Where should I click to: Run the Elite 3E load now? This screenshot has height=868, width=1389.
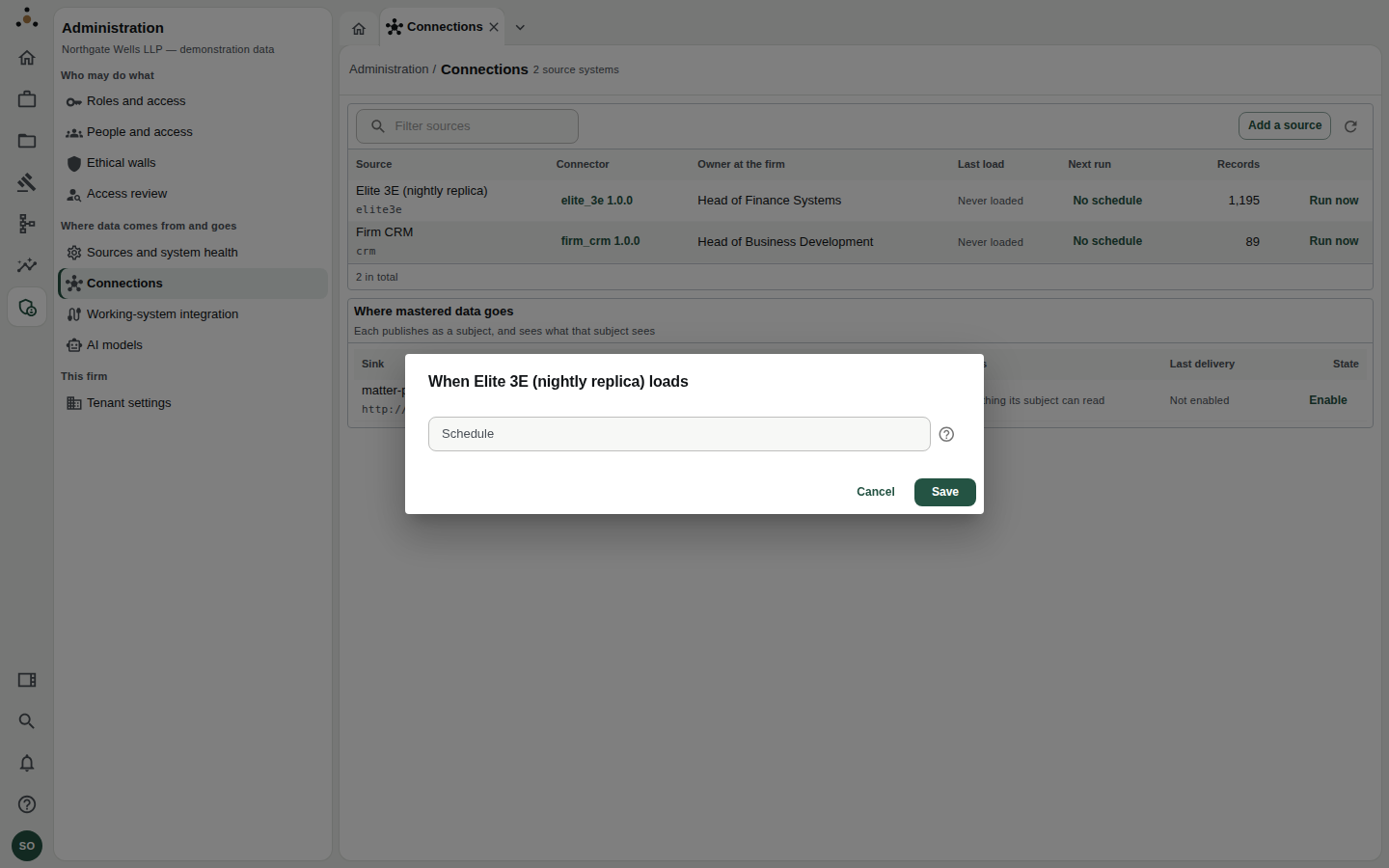(x=1334, y=201)
